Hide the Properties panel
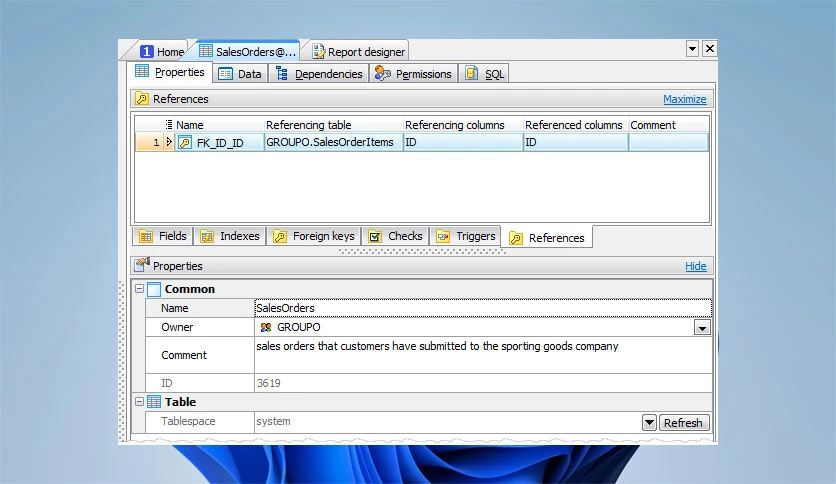 (696, 266)
